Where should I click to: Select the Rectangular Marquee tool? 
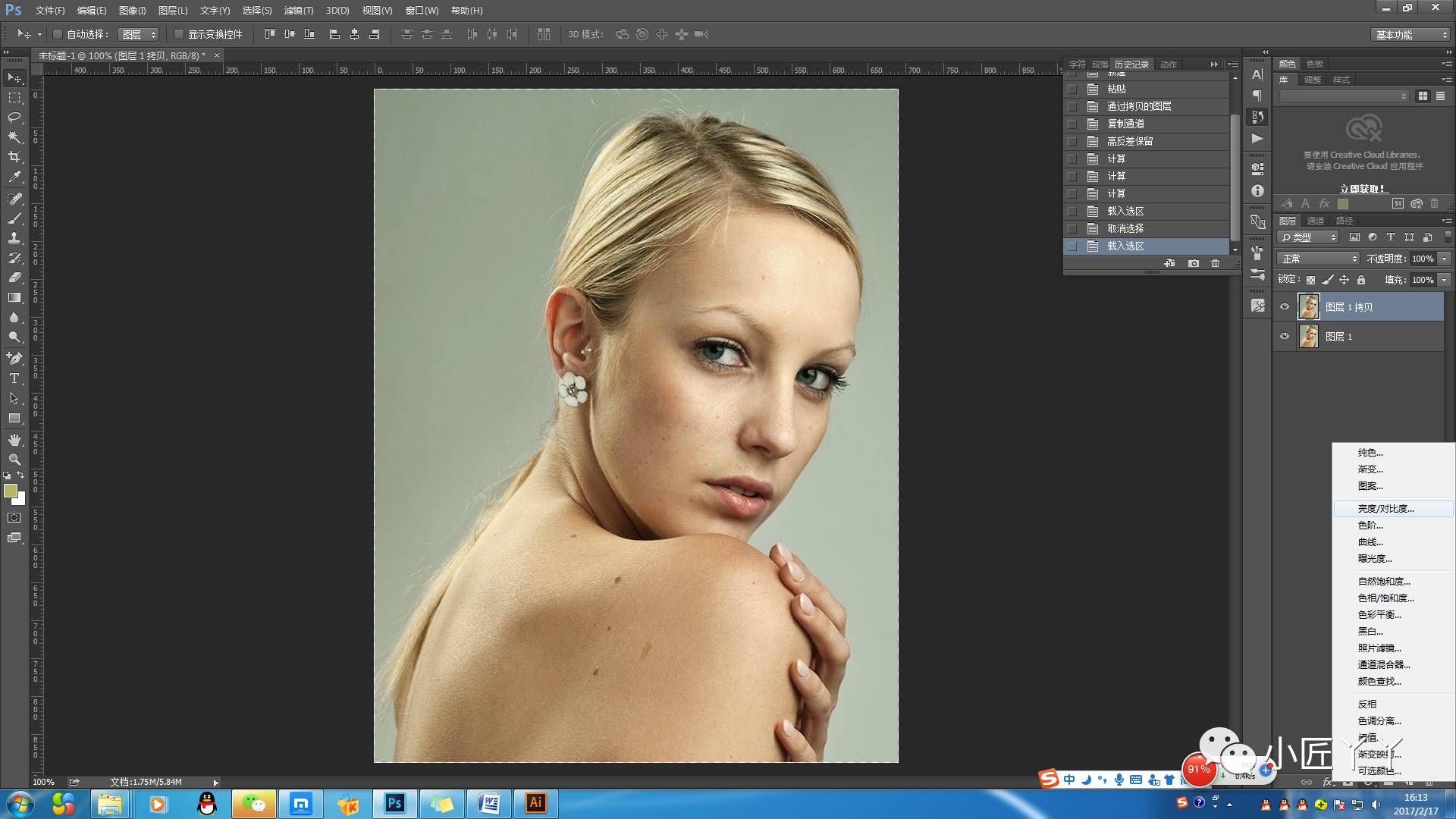coord(14,98)
